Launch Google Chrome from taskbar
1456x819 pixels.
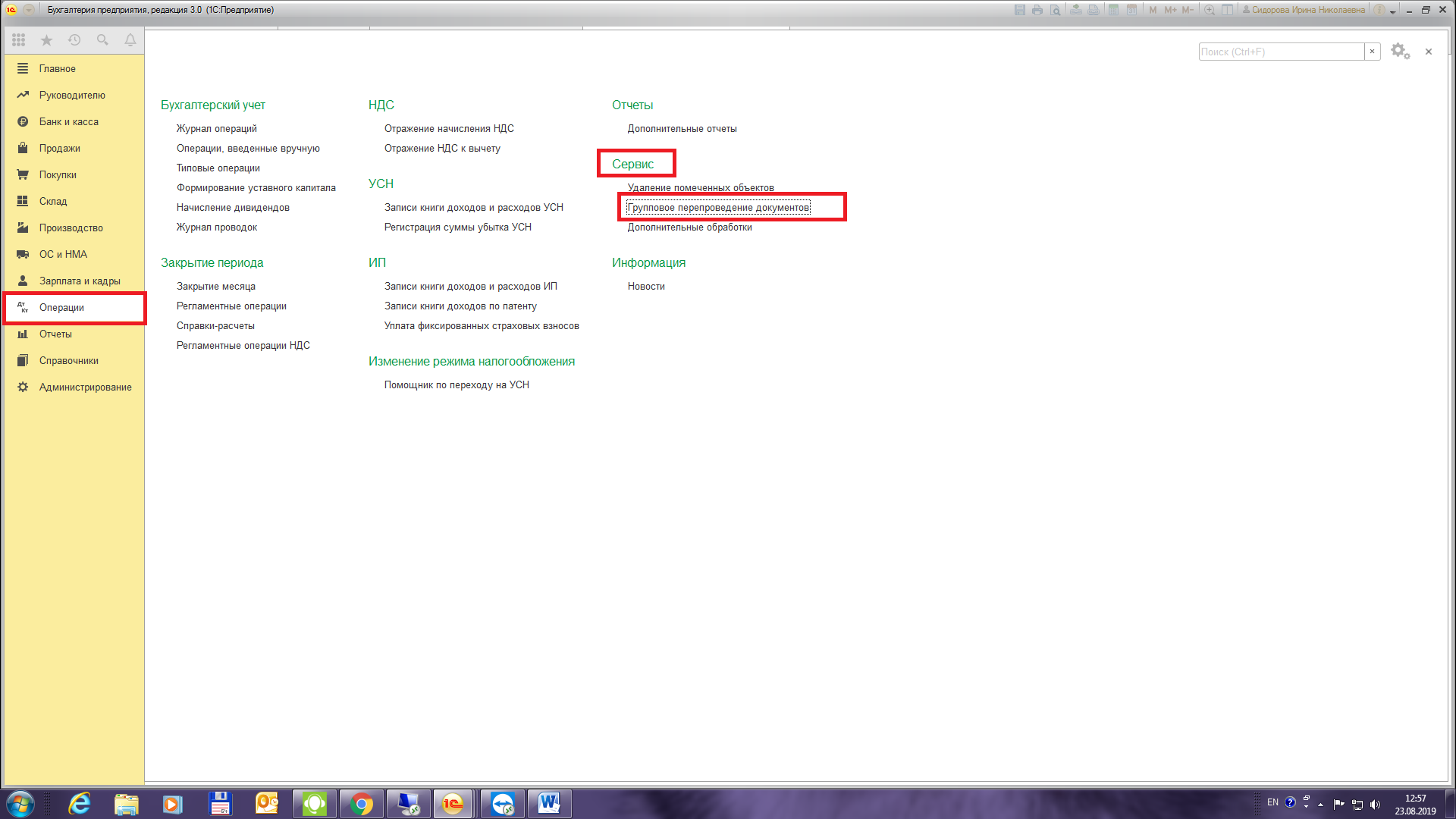point(362,804)
